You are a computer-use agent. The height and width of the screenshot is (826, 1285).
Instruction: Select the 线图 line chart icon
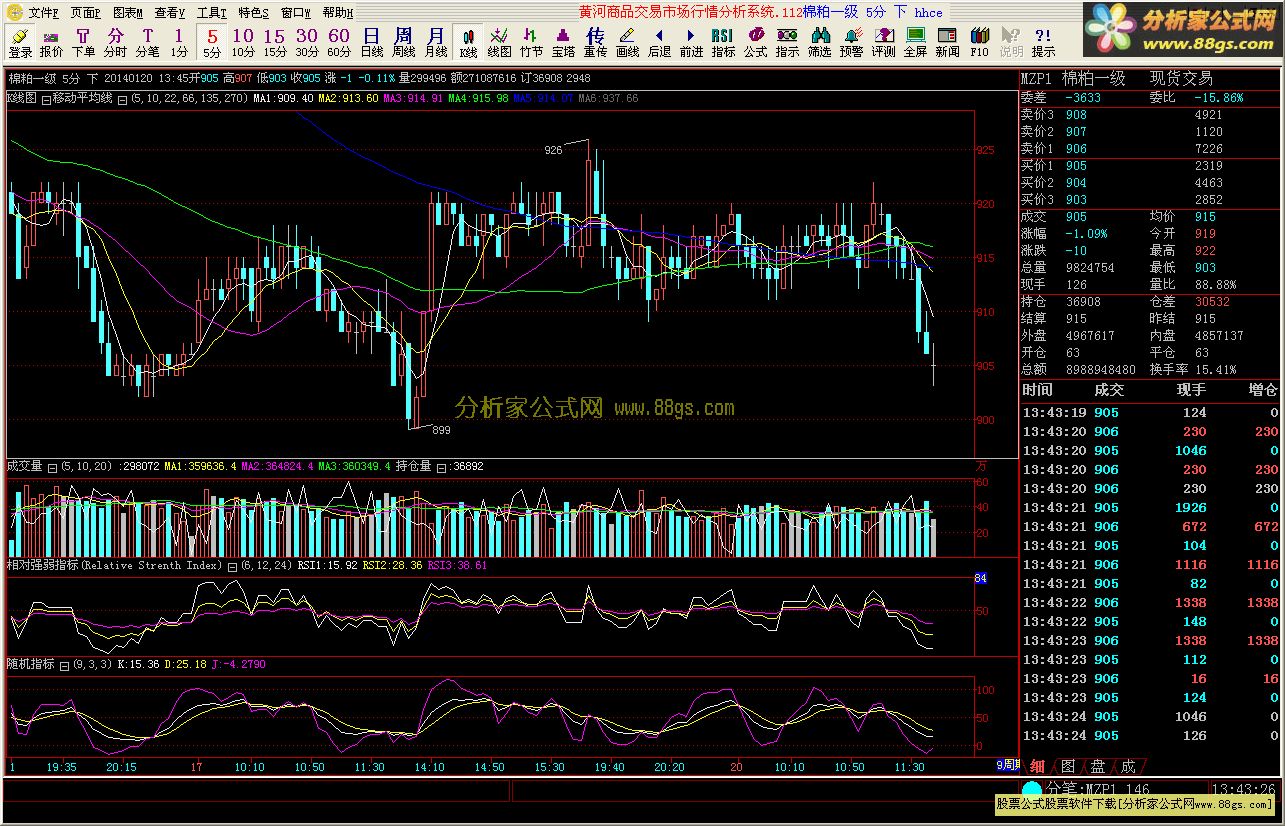coord(499,42)
